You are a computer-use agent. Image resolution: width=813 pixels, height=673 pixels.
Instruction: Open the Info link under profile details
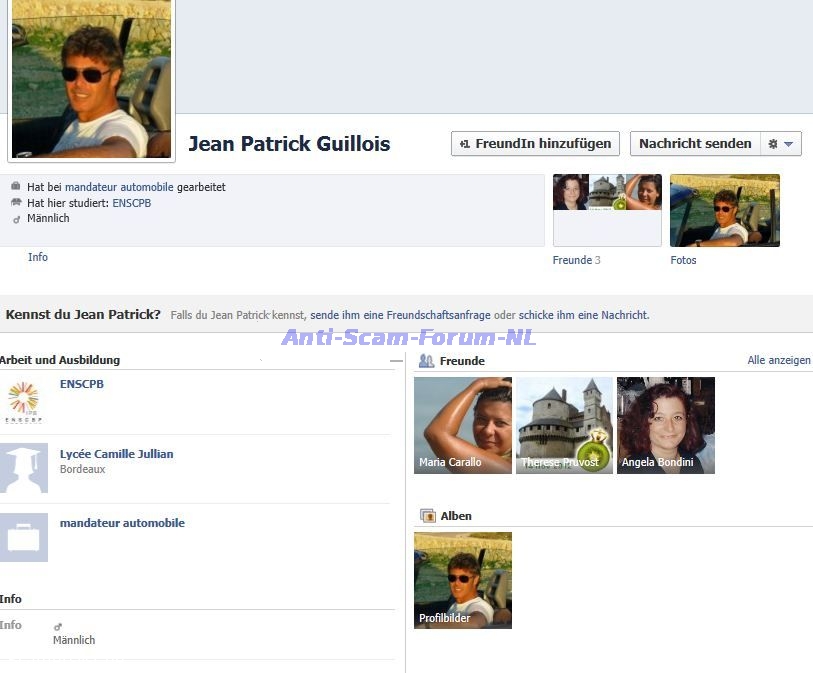tap(38, 257)
